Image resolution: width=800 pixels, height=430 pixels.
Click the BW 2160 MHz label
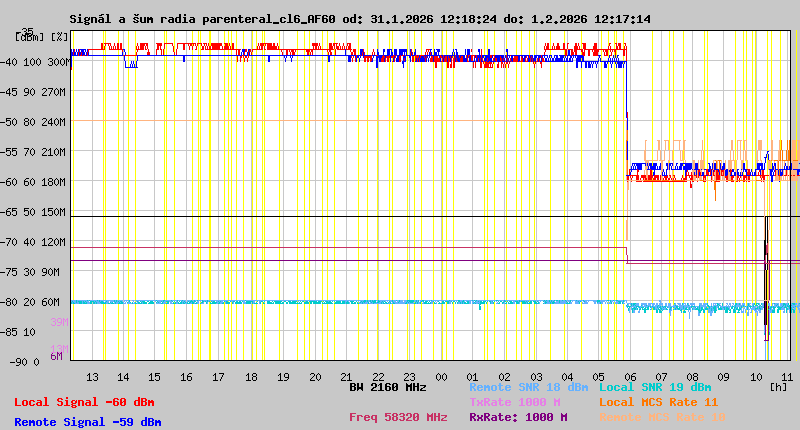[388, 387]
